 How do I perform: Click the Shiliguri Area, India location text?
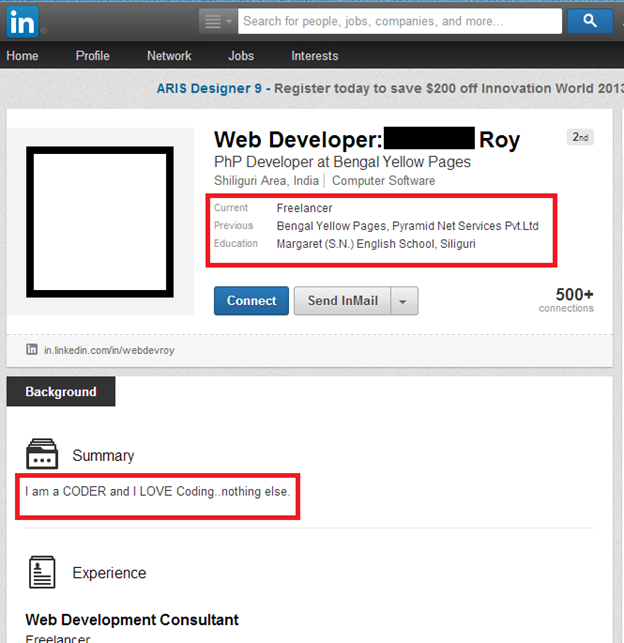[266, 180]
